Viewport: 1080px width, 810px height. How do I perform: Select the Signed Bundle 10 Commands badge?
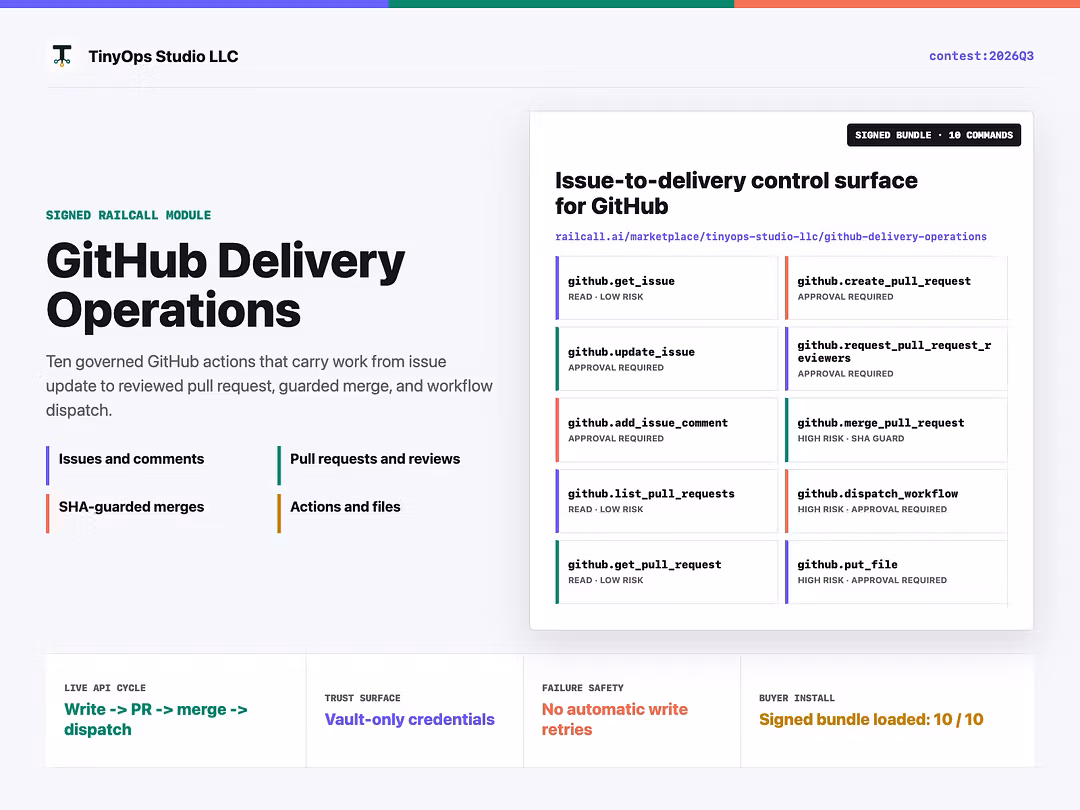[x=933, y=135]
